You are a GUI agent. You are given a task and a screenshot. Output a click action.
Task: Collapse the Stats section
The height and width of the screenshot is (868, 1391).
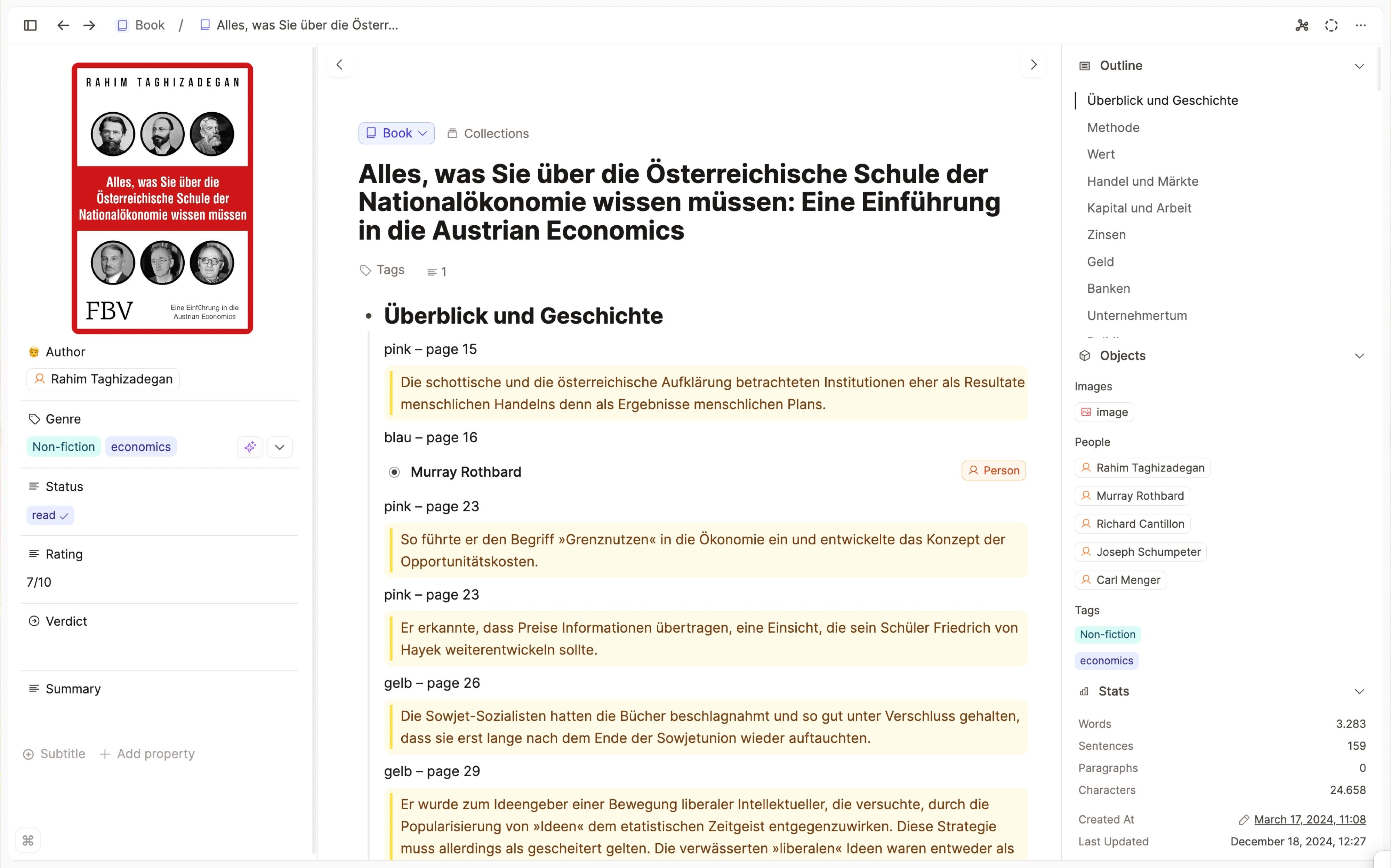click(1359, 691)
